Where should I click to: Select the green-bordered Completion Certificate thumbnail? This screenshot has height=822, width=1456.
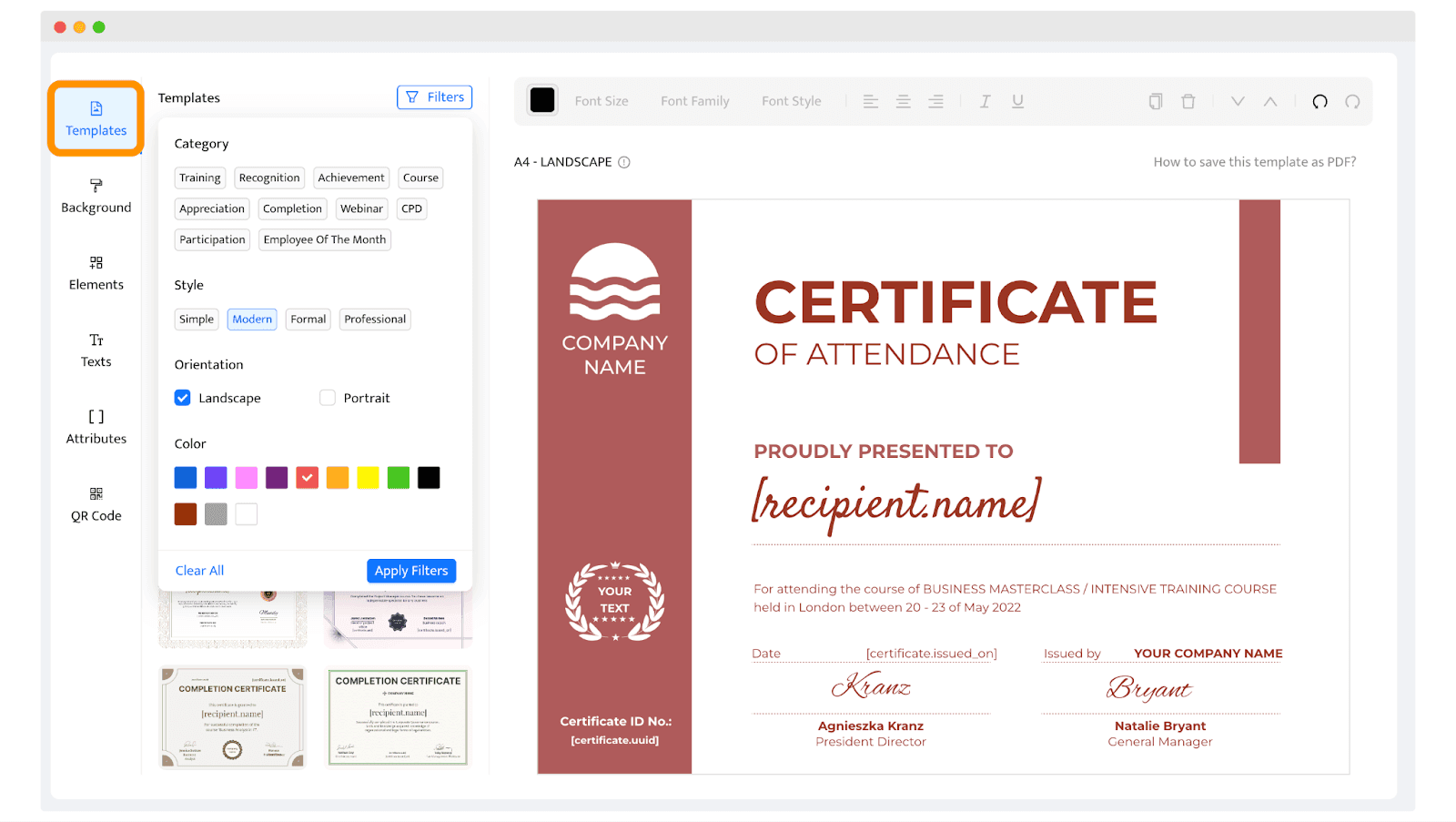[398, 718]
